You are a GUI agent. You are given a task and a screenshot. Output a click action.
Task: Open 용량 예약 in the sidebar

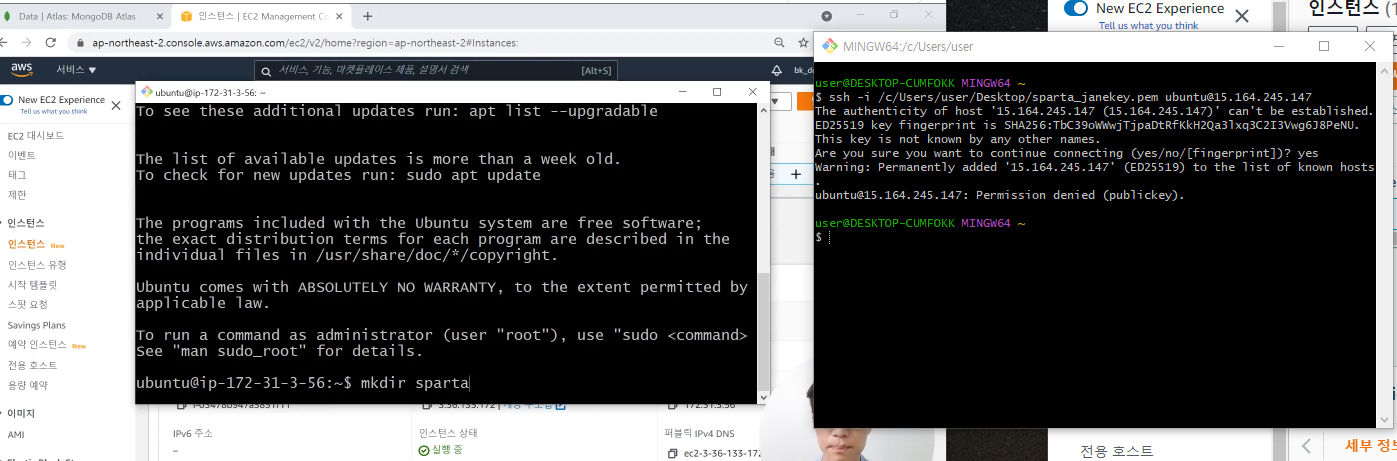point(27,385)
